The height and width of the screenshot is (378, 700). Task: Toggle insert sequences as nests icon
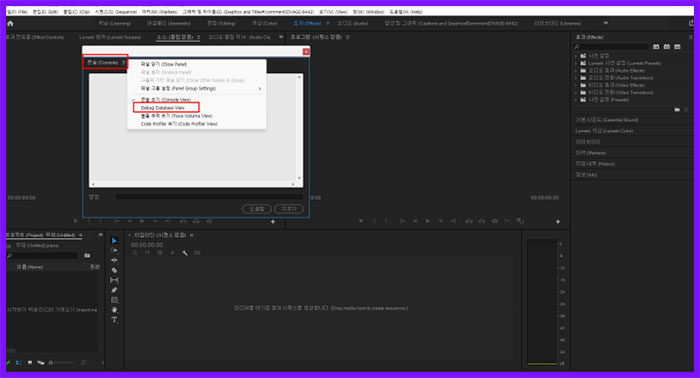pos(135,253)
